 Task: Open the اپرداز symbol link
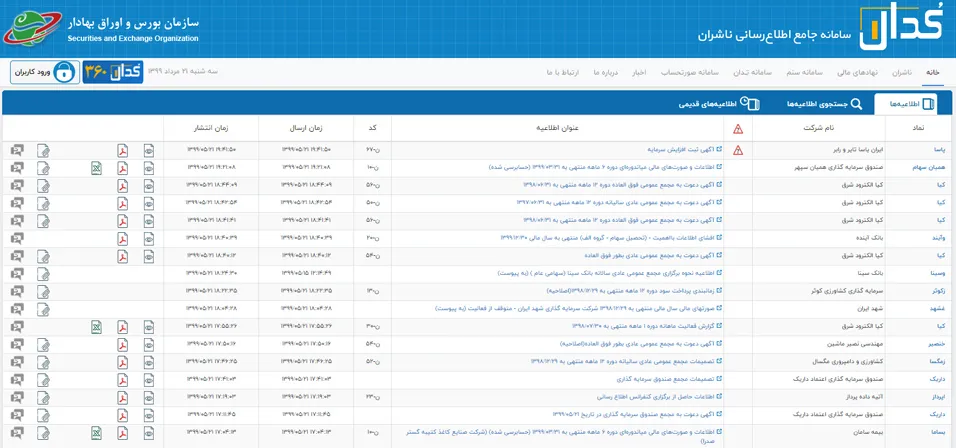(x=938, y=398)
